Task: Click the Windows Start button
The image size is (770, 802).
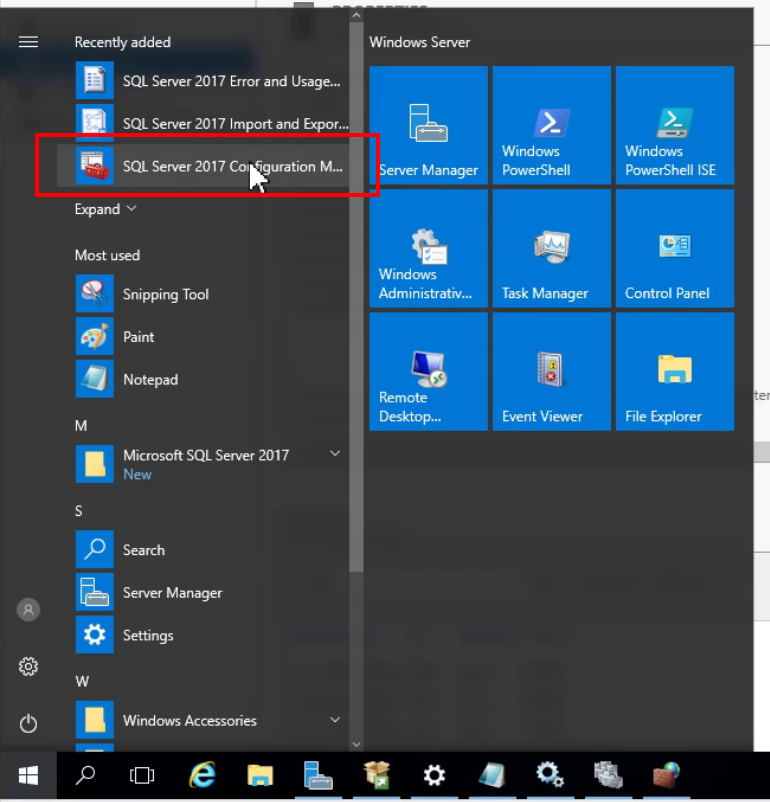Action: click(28, 775)
